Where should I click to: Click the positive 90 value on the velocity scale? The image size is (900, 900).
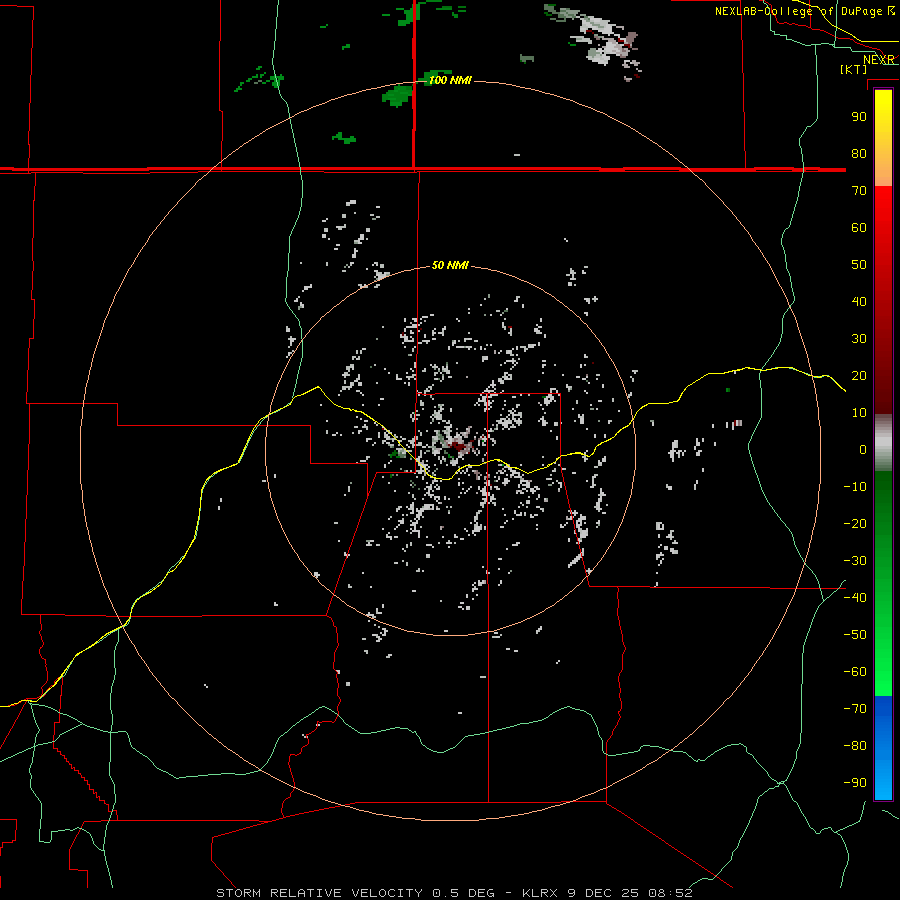coord(859,117)
